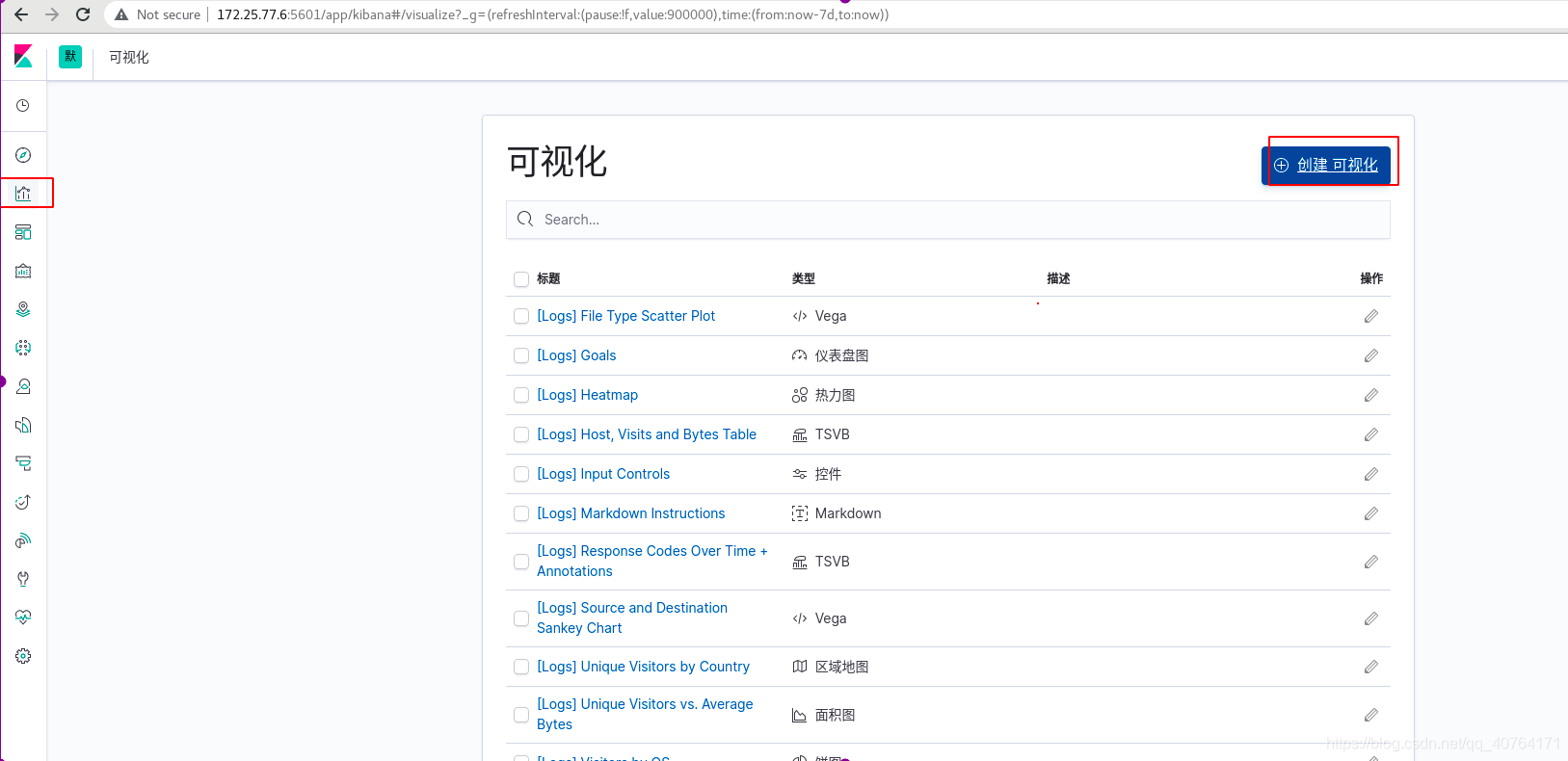The image size is (1568, 761).
Task: Edit [Logs] Response Codes Over Time pencil
Action: tap(1371, 562)
